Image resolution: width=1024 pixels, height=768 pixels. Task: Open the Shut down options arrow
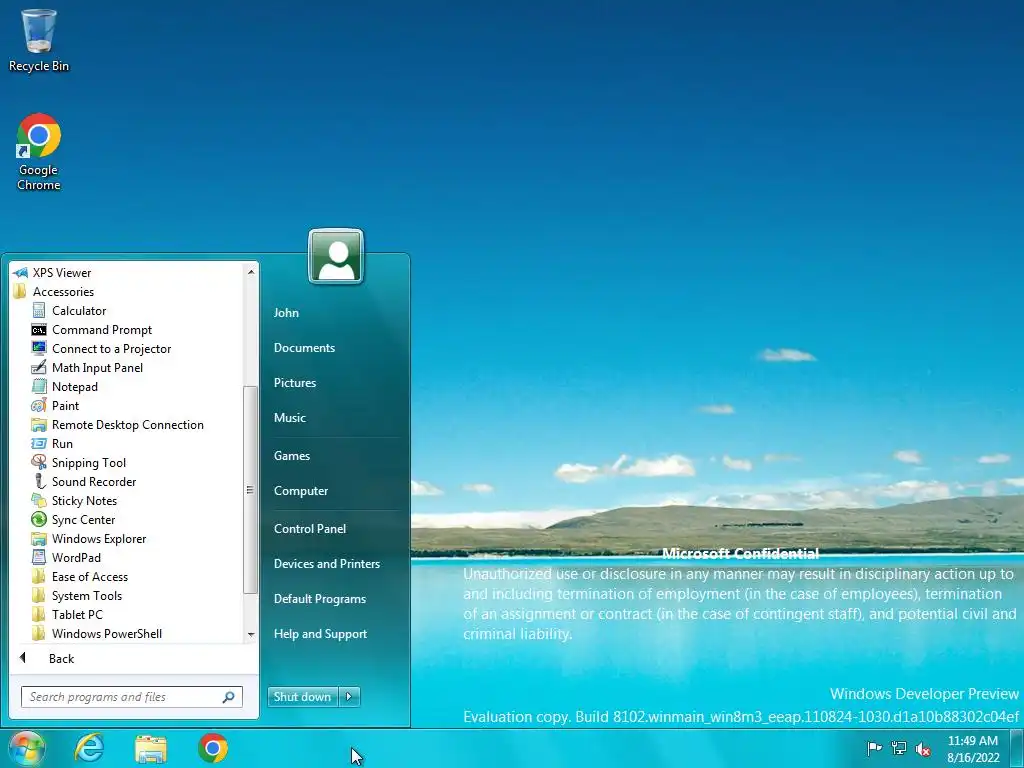349,697
